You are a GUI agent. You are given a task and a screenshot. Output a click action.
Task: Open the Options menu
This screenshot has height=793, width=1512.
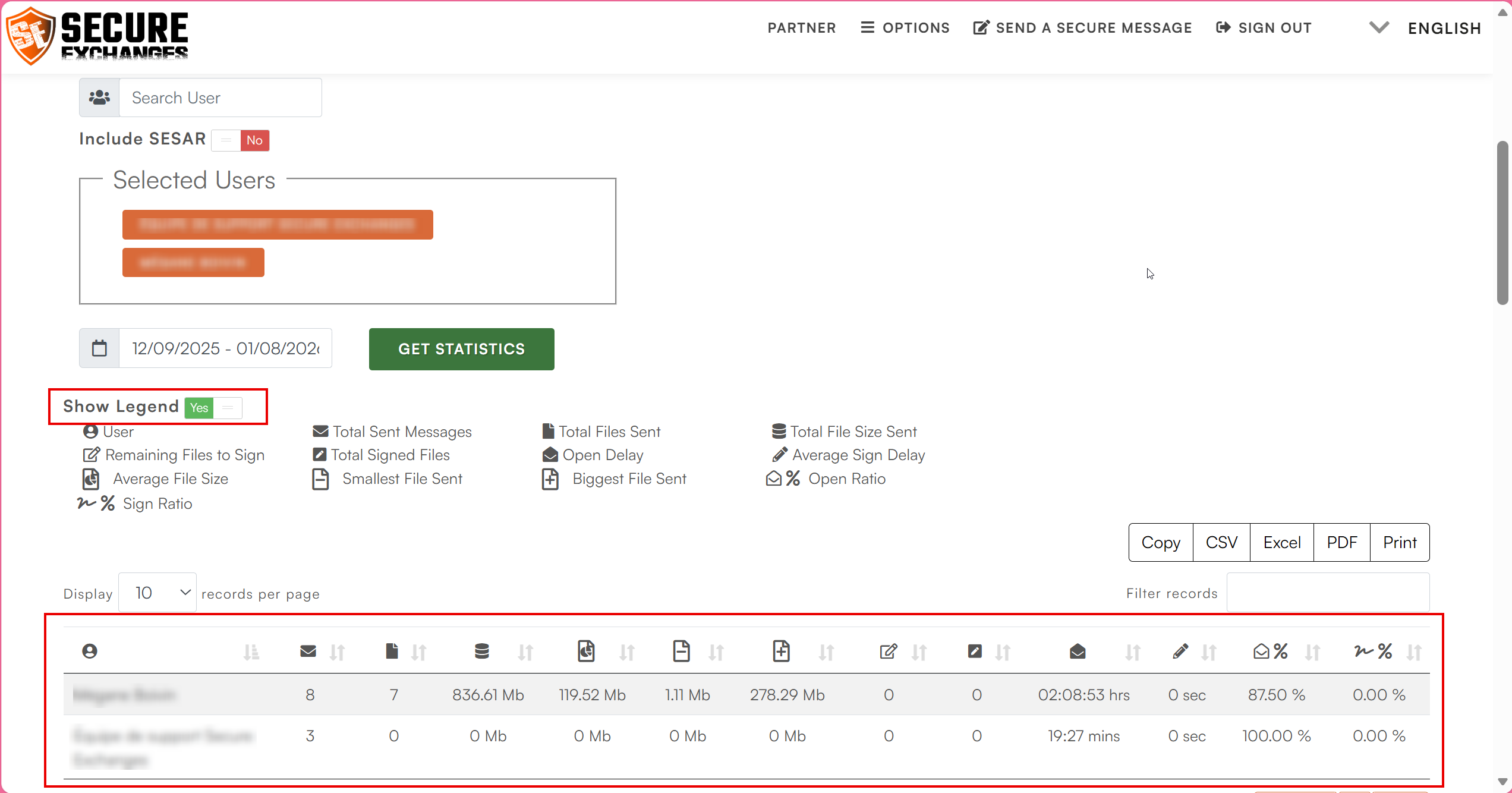[905, 28]
